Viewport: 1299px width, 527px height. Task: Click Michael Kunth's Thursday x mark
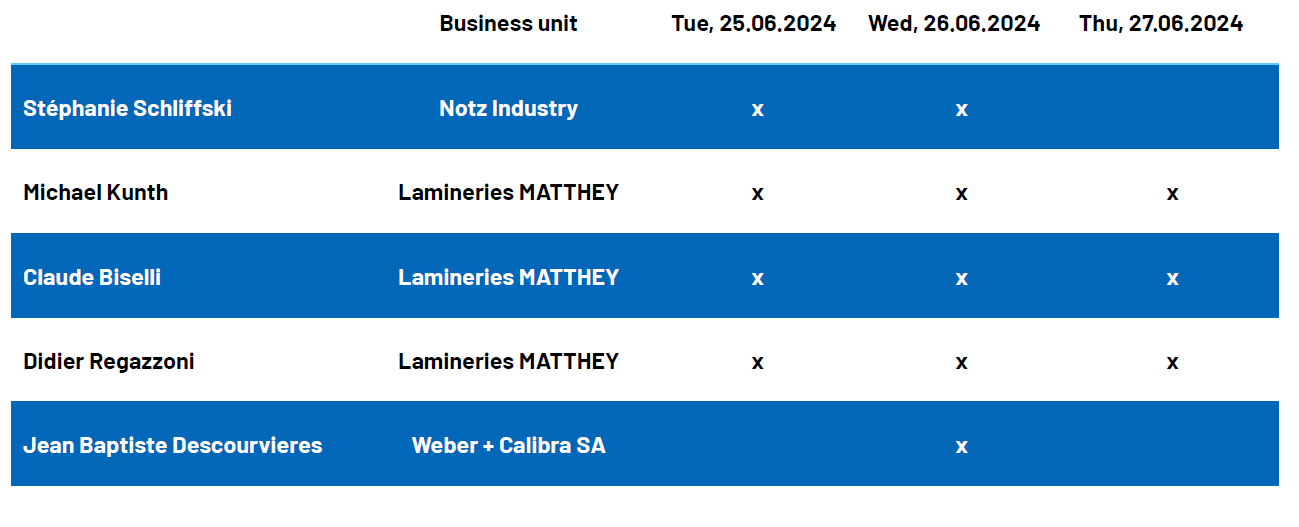coord(1172,193)
